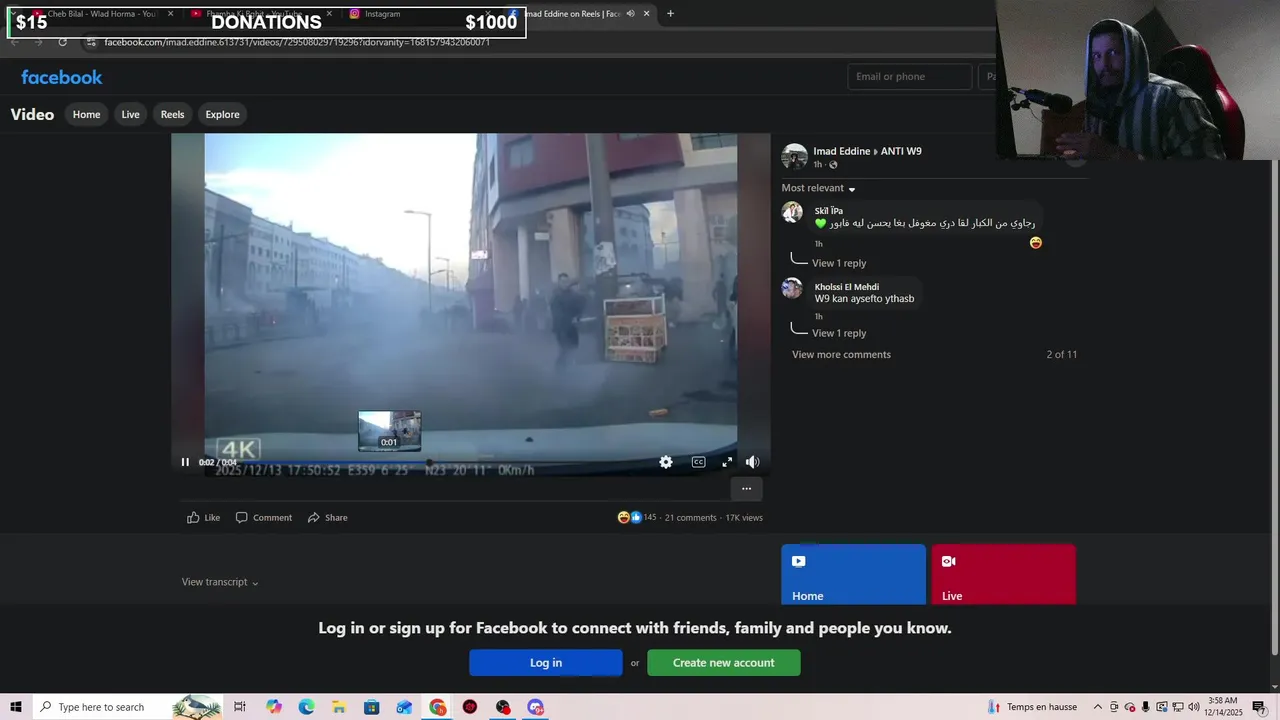Screen dimensions: 1280x720
Task: Click the Chrome taskbar icon
Action: [438, 707]
